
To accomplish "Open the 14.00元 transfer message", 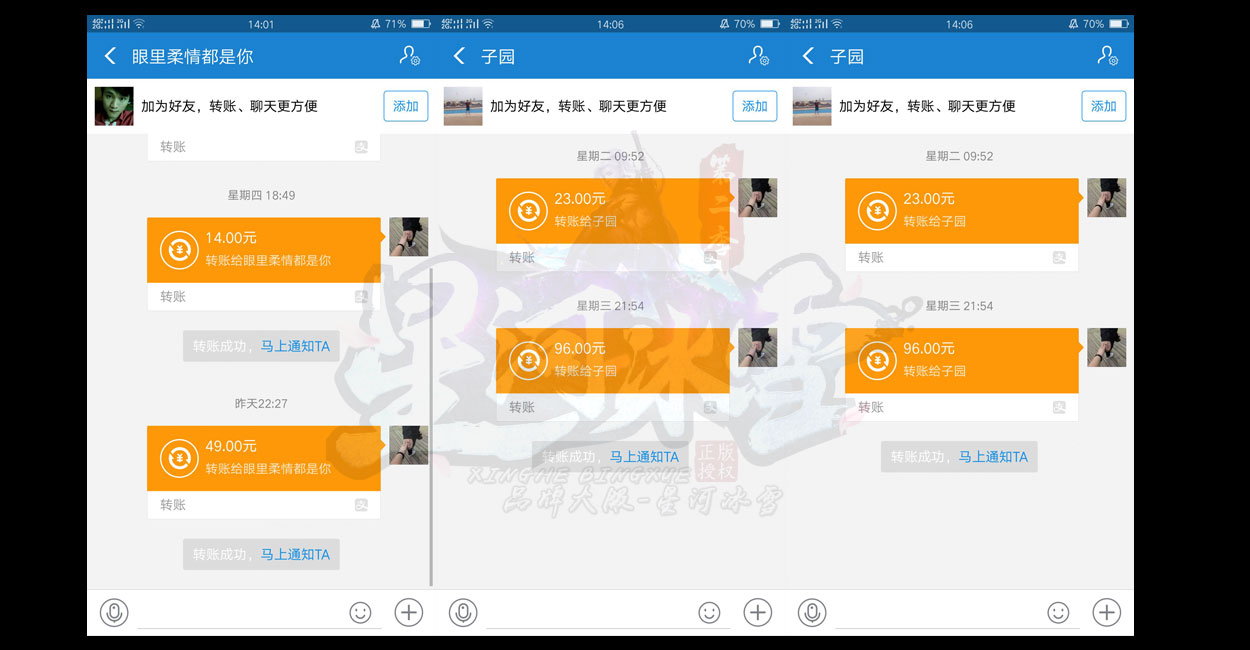I will click(x=263, y=250).
